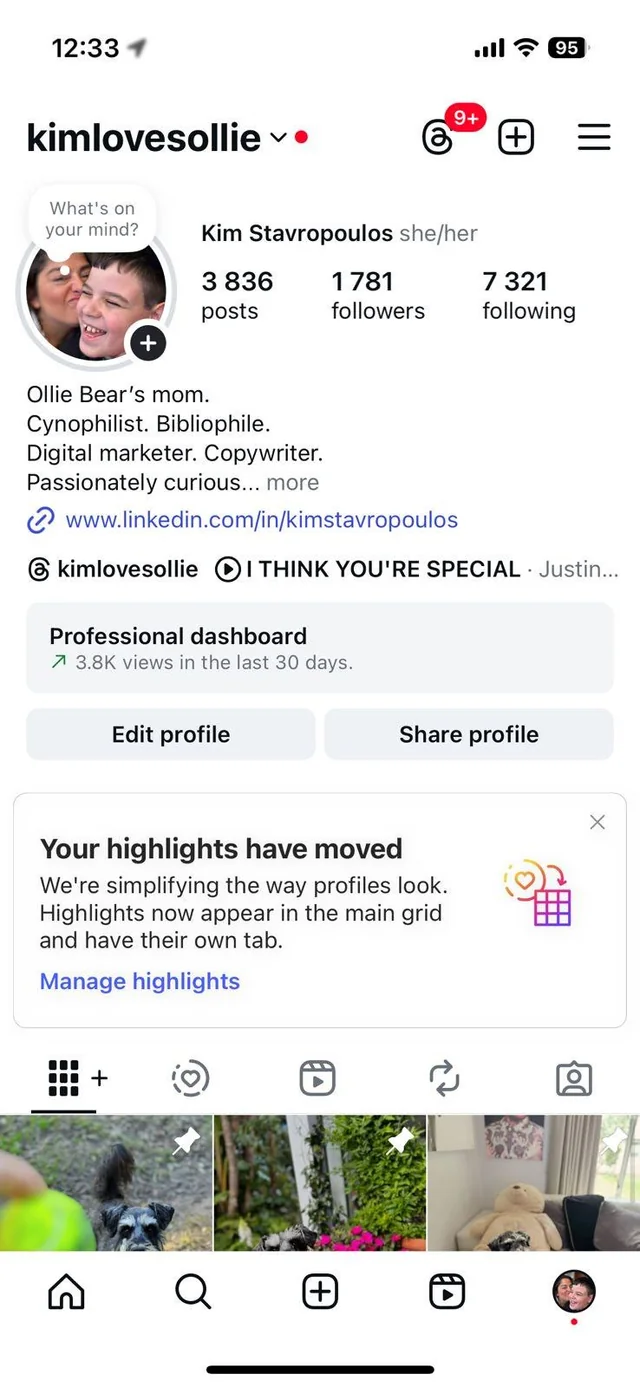The image size is (640, 1387).
Task: Go to the Home feed
Action: point(67,1292)
